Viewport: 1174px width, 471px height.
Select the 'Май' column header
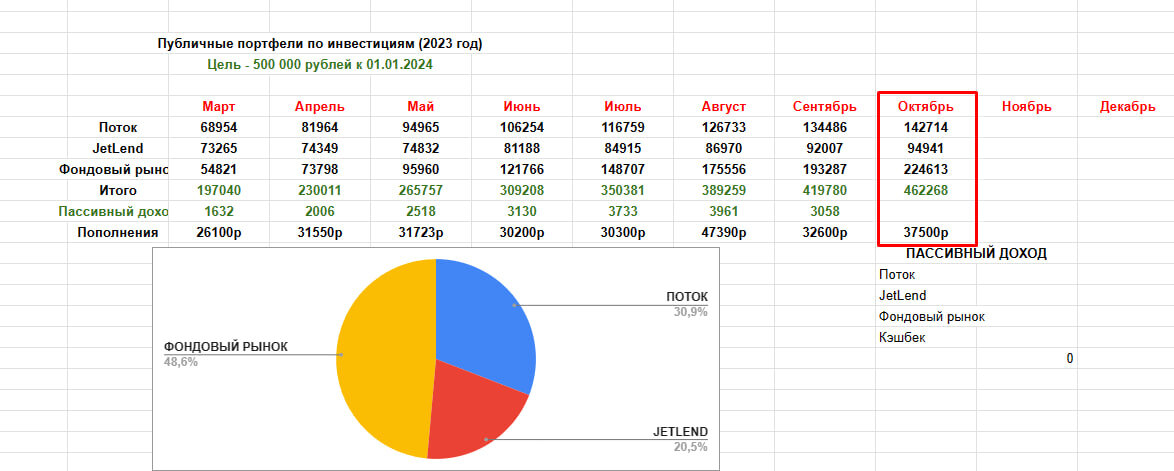tap(421, 106)
